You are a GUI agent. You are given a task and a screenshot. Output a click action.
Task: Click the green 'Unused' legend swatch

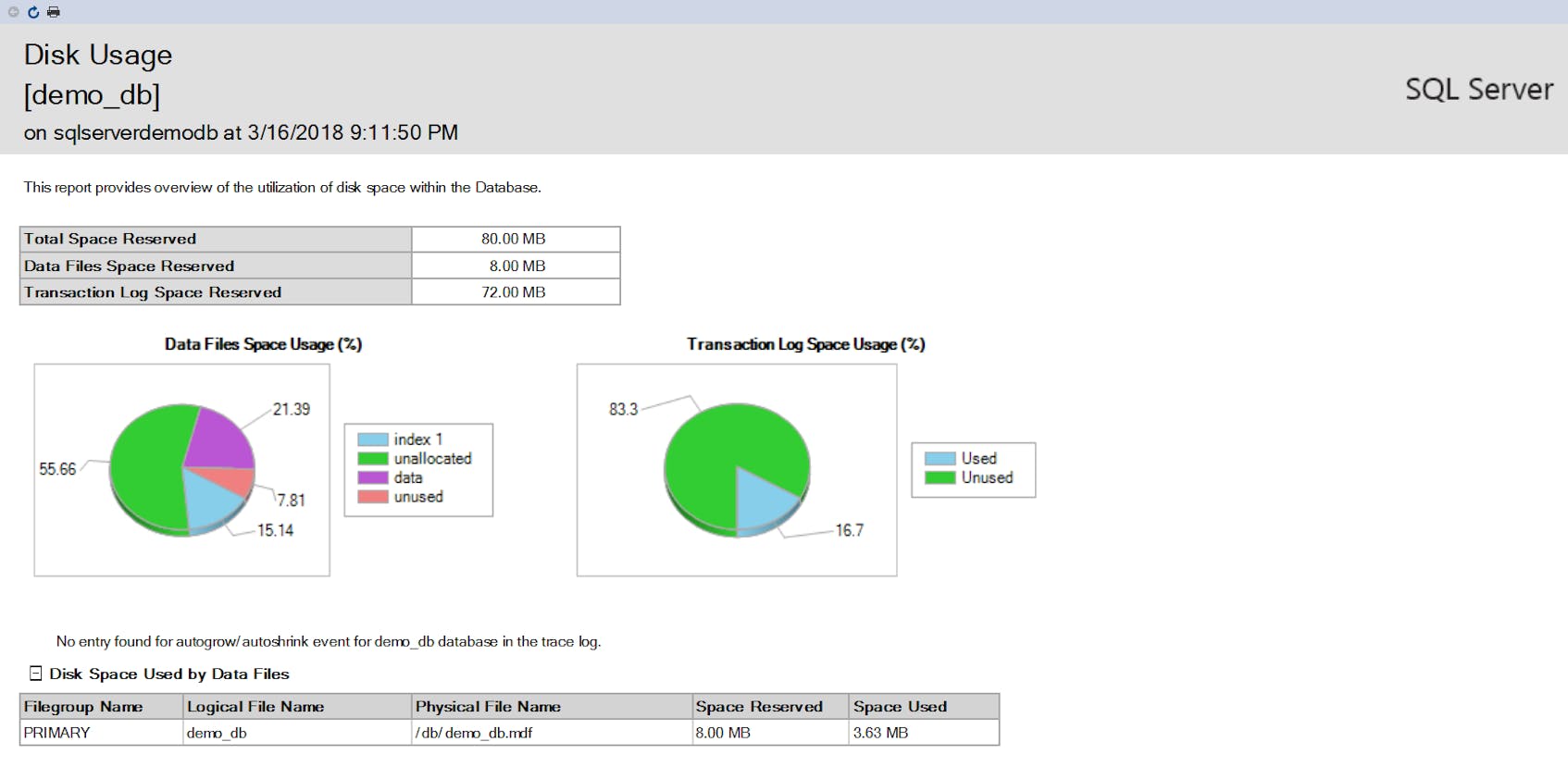click(940, 478)
